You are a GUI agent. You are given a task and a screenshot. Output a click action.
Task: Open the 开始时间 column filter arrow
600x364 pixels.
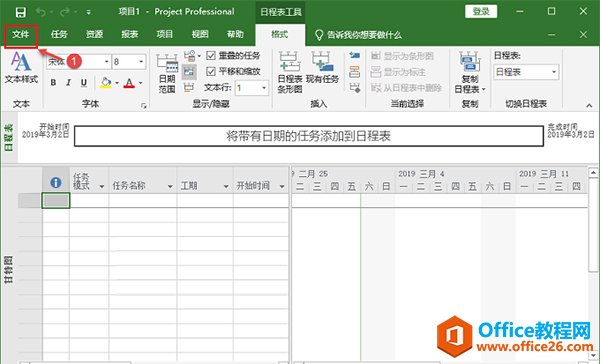coord(282,186)
